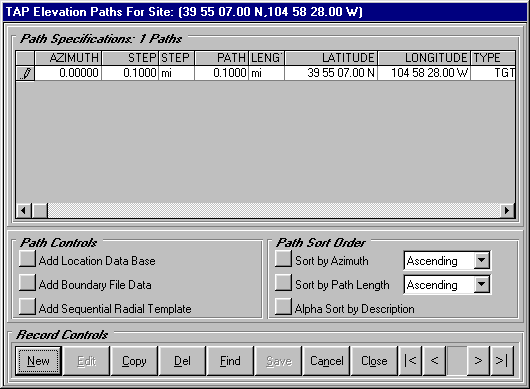This screenshot has width=530, height=389.
Task: Click the horizontal scrollbar thumb
Action: click(x=40, y=211)
